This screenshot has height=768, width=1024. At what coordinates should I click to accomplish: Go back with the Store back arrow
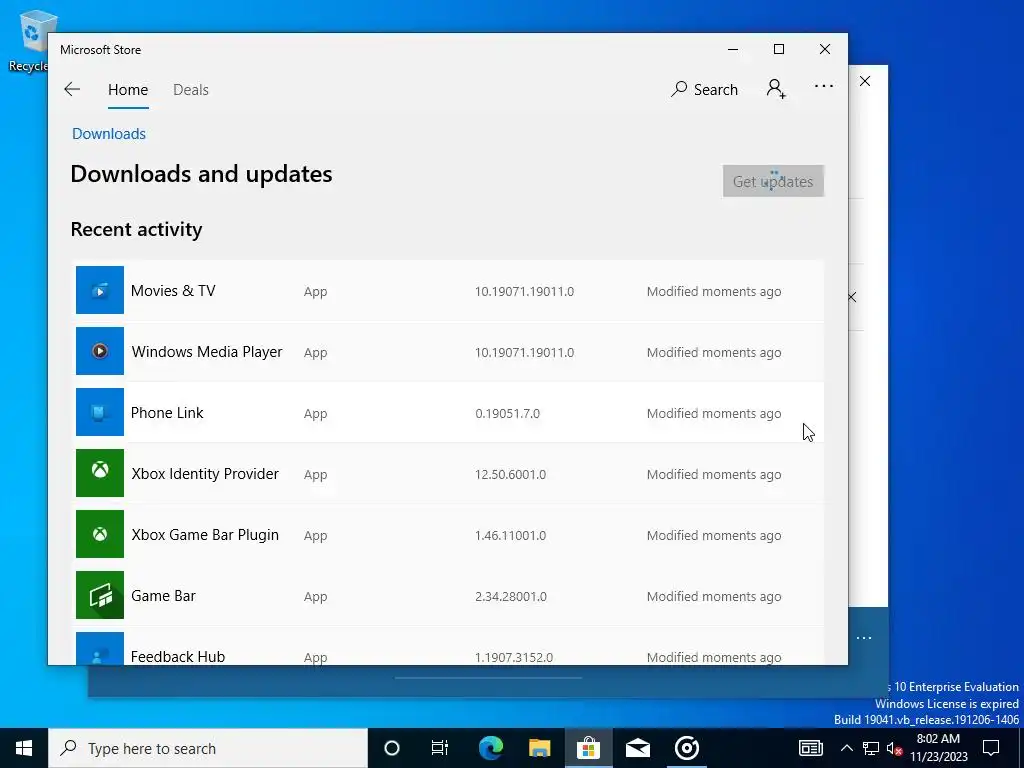point(72,89)
